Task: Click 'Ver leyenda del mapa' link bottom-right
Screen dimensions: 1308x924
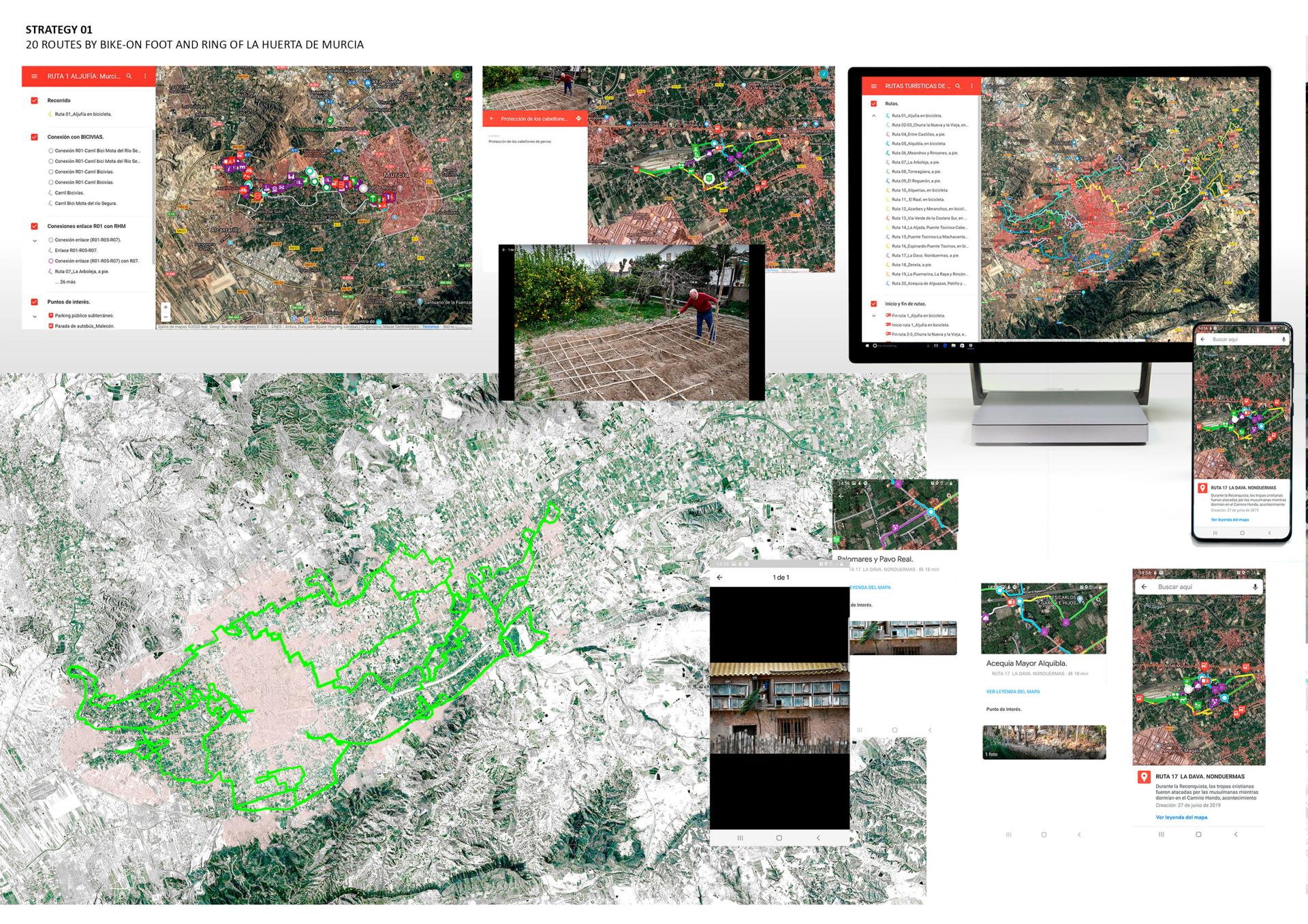Action: pyautogui.click(x=1181, y=817)
